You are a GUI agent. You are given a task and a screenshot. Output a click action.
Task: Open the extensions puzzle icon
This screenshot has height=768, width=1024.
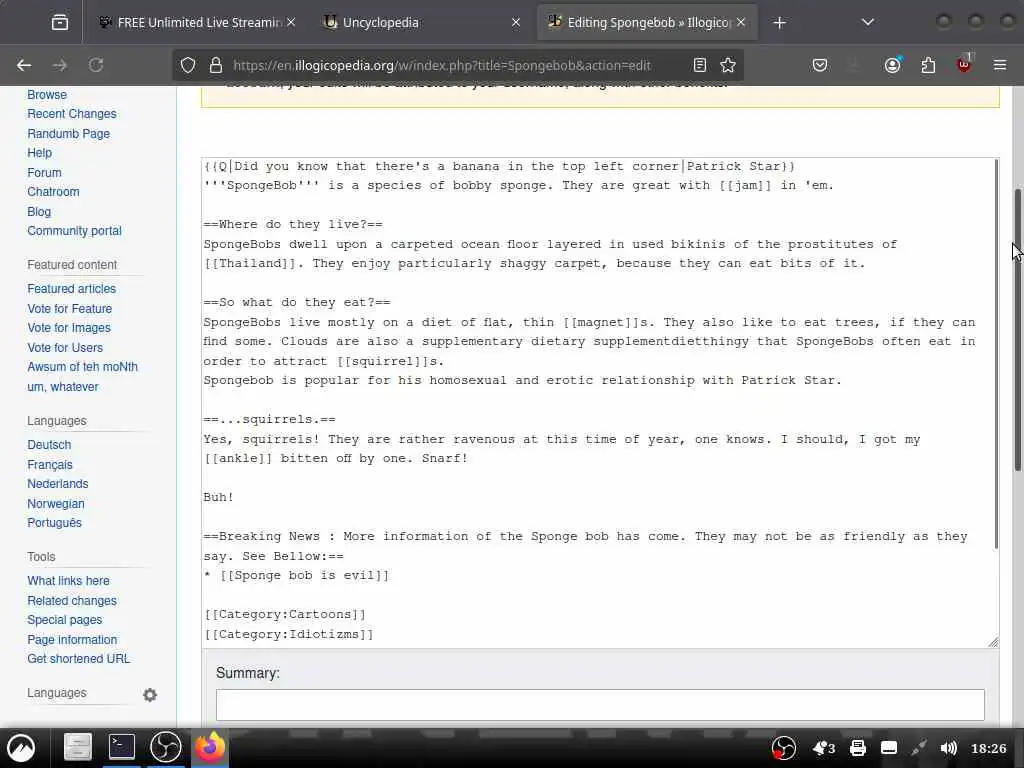(928, 65)
